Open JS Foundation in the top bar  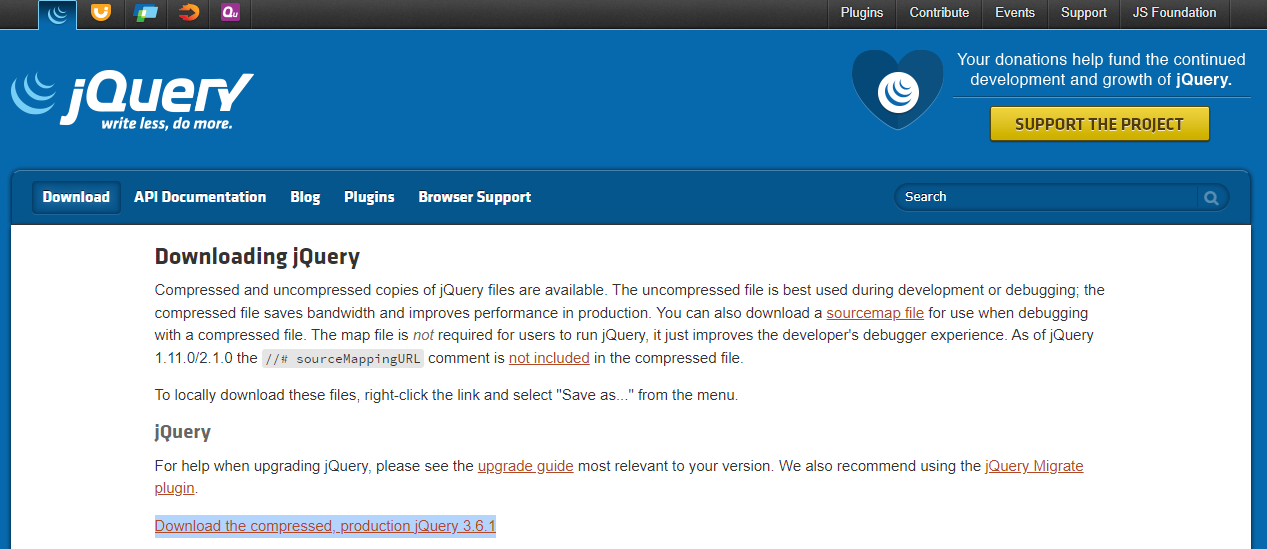(x=1174, y=13)
